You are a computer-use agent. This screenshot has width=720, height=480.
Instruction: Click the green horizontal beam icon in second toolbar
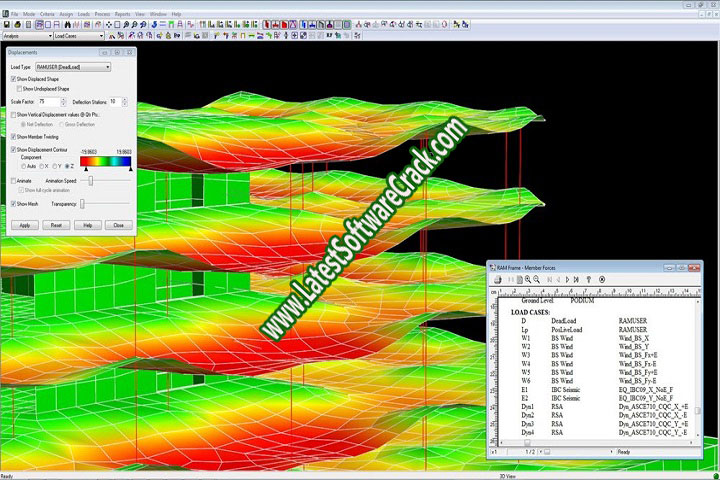coord(252,36)
